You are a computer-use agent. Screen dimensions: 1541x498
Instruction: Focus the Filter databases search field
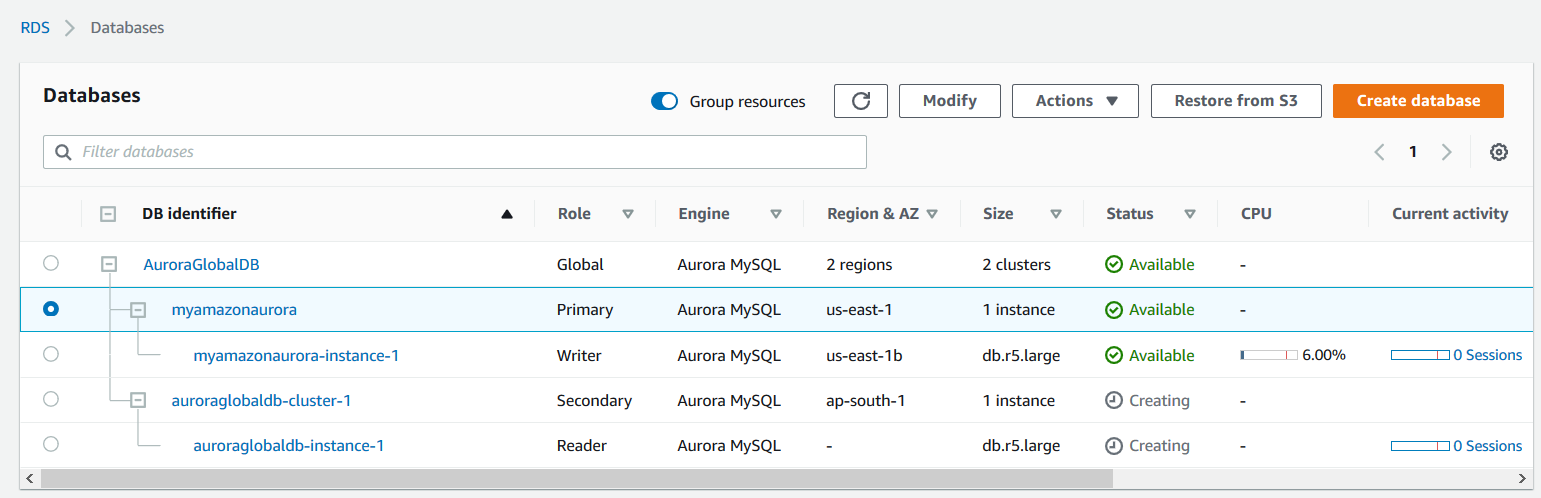pyautogui.click(x=455, y=152)
